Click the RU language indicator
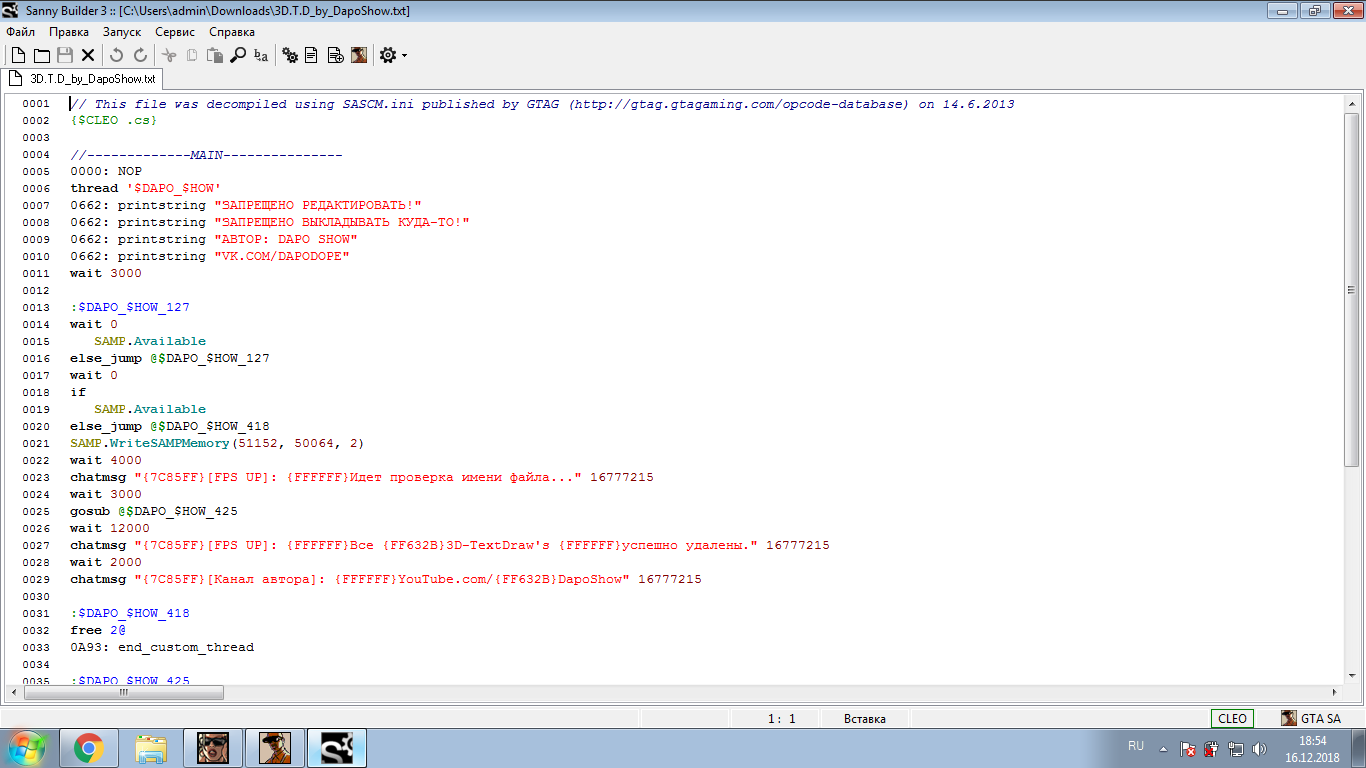Screen dimensions: 1366x768 pos(1136,746)
